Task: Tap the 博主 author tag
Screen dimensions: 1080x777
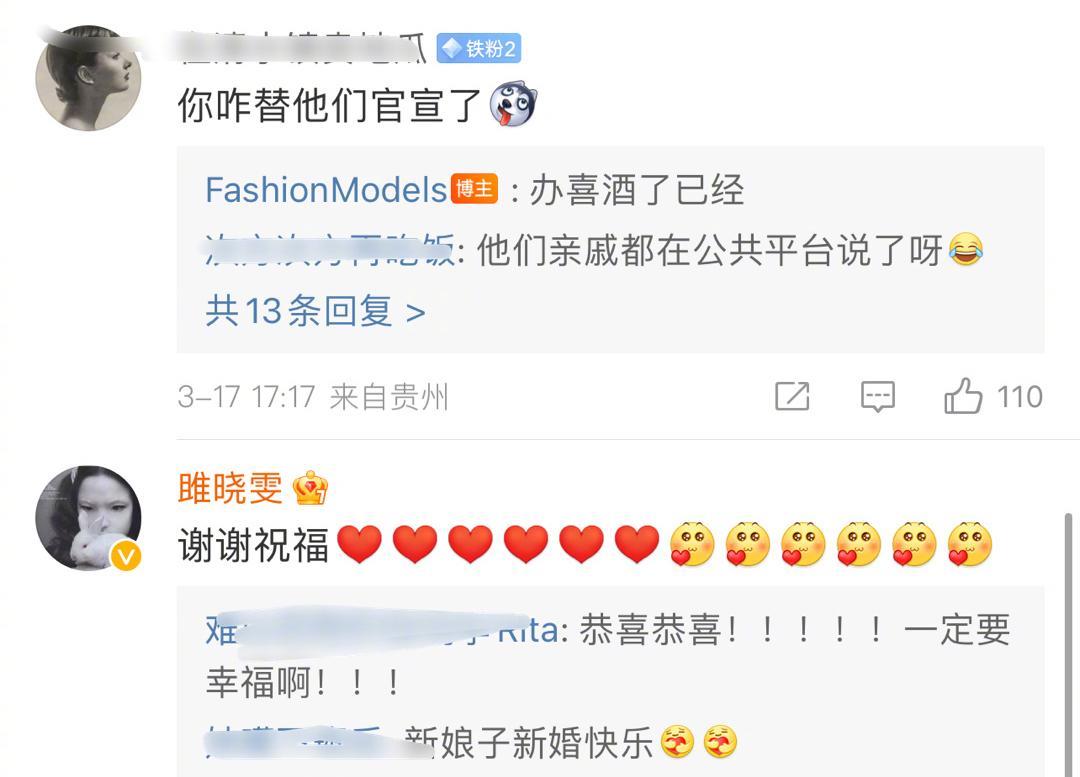Action: 475,188
